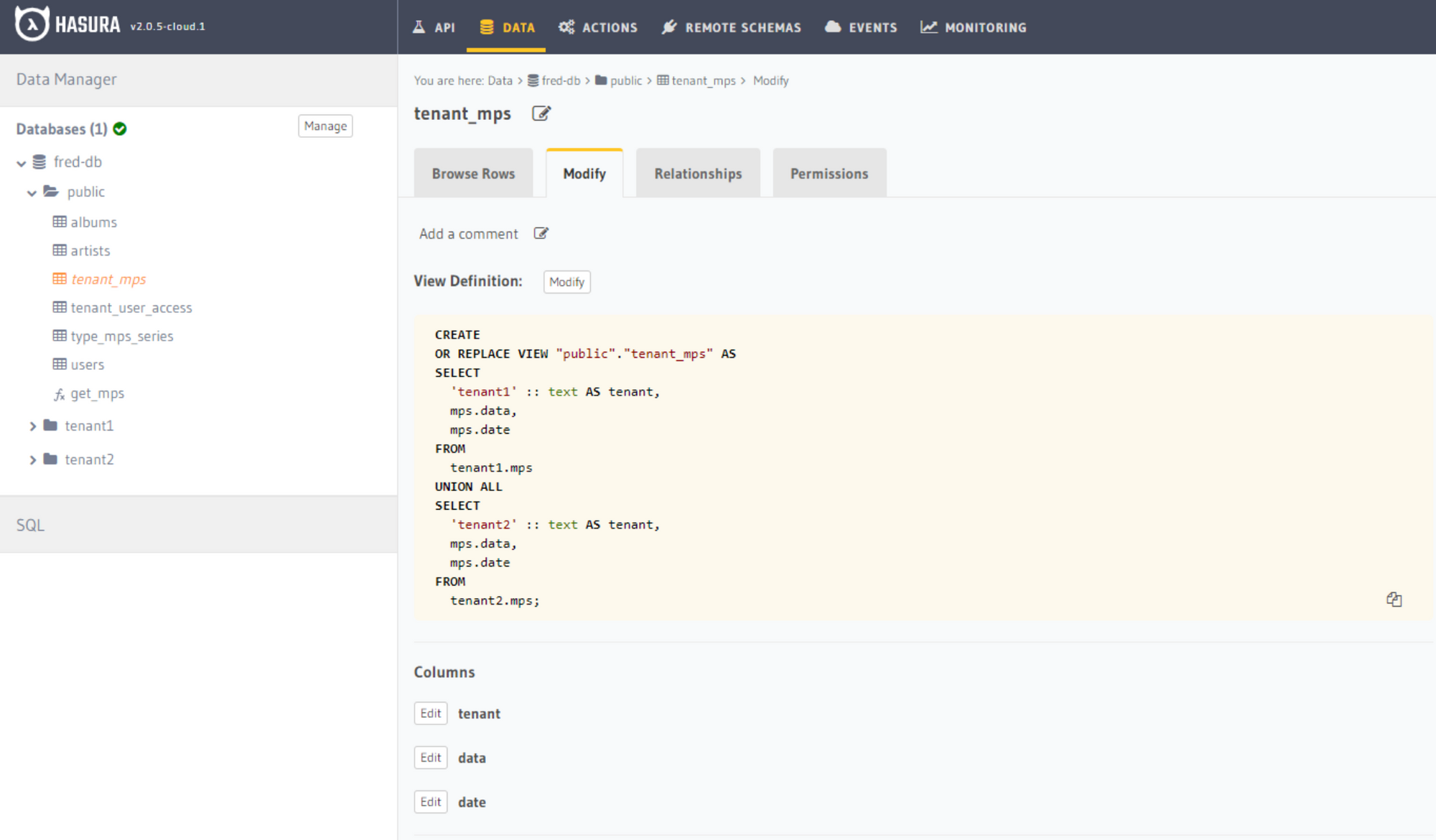Screen dimensions: 1436x840
Task: Switch to the Browse Rows tab
Action: [473, 173]
